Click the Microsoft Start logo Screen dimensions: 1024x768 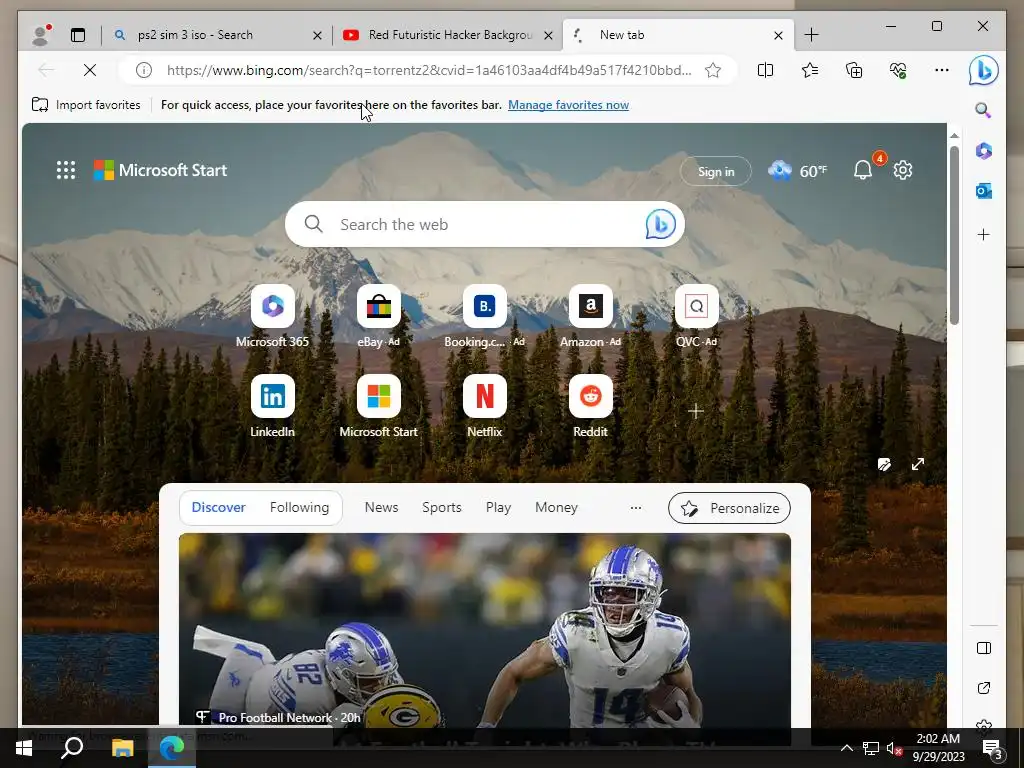[x=161, y=170]
